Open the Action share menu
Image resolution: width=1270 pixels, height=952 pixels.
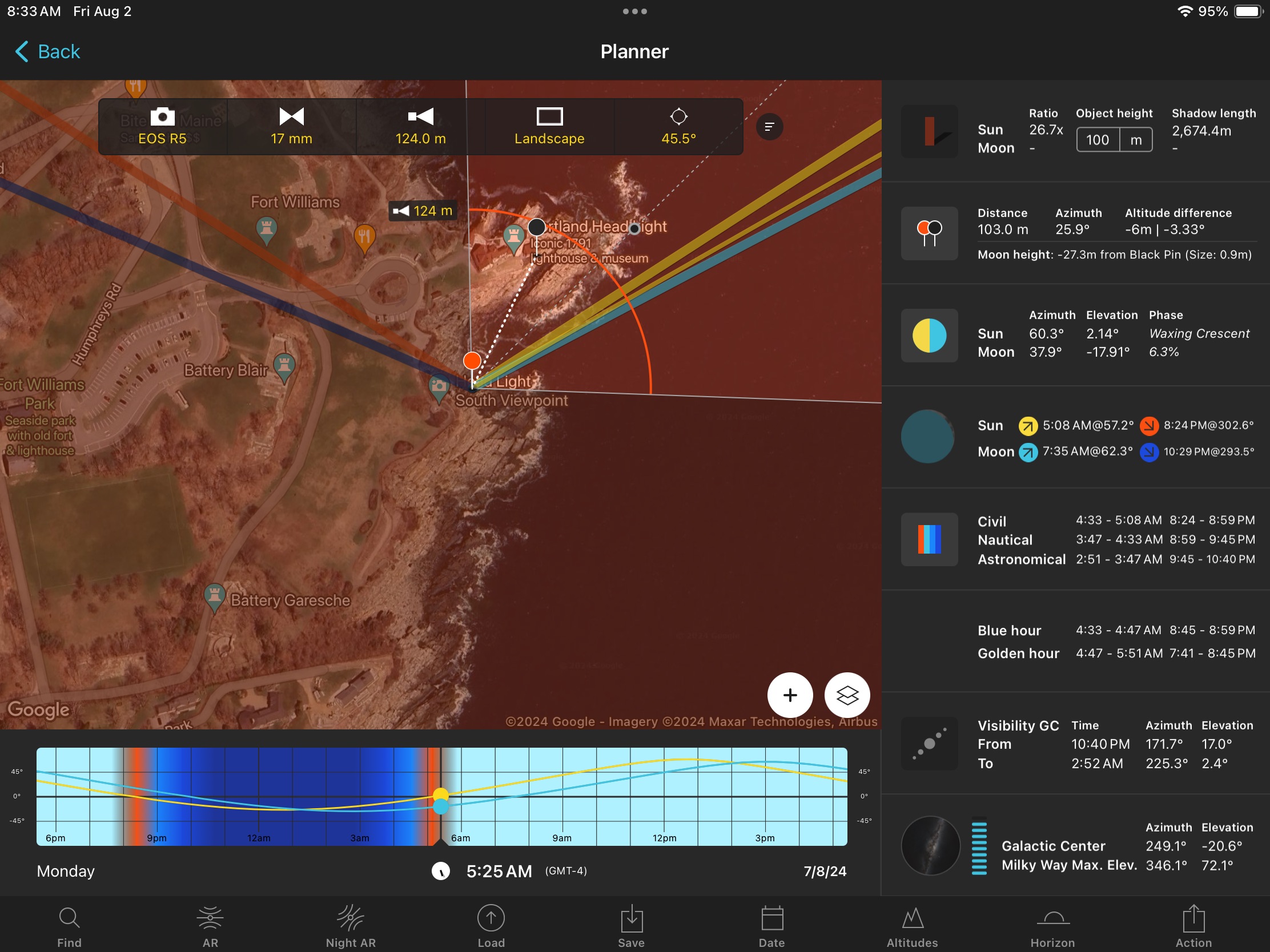click(1193, 927)
